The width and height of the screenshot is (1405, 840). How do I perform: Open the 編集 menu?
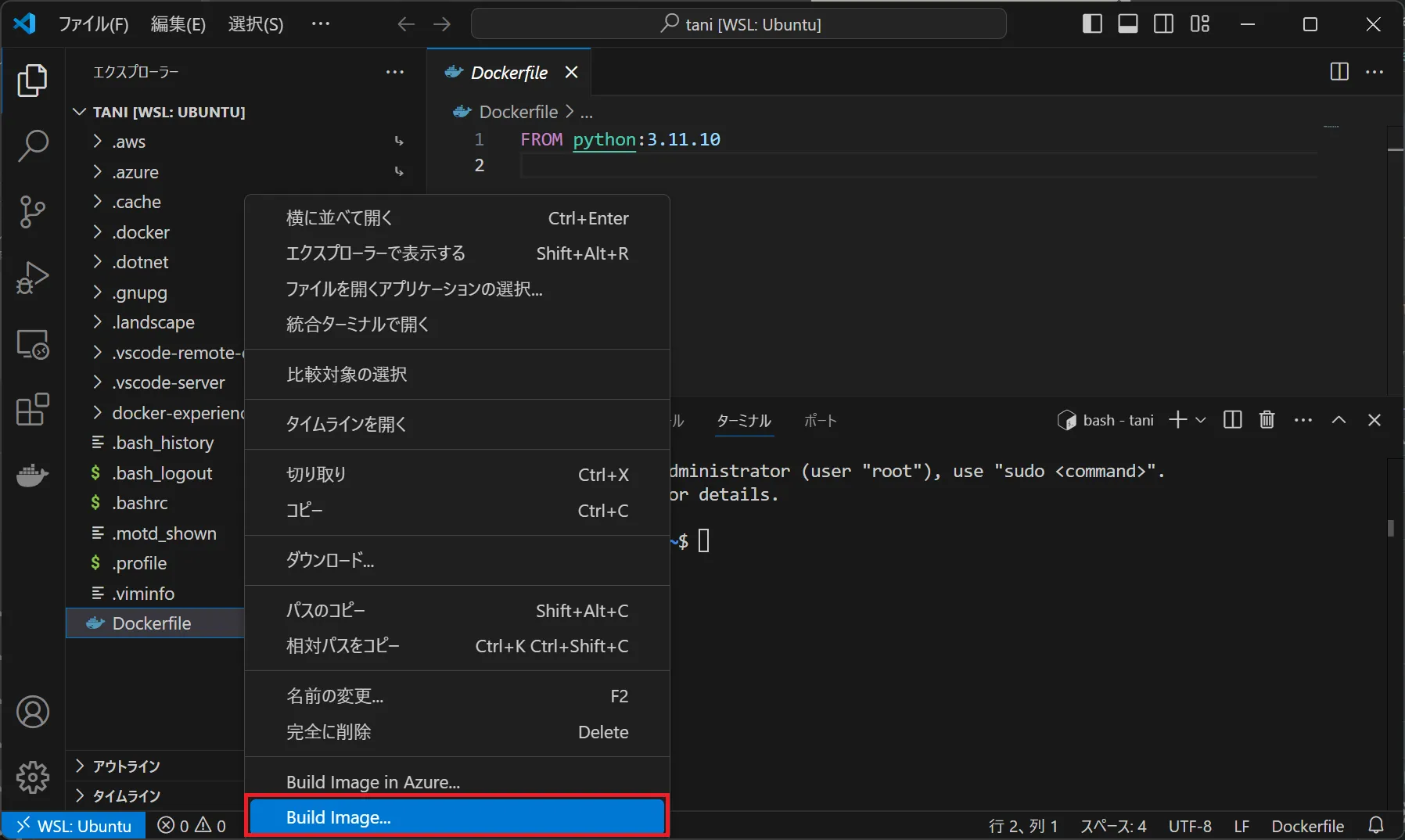tap(178, 23)
